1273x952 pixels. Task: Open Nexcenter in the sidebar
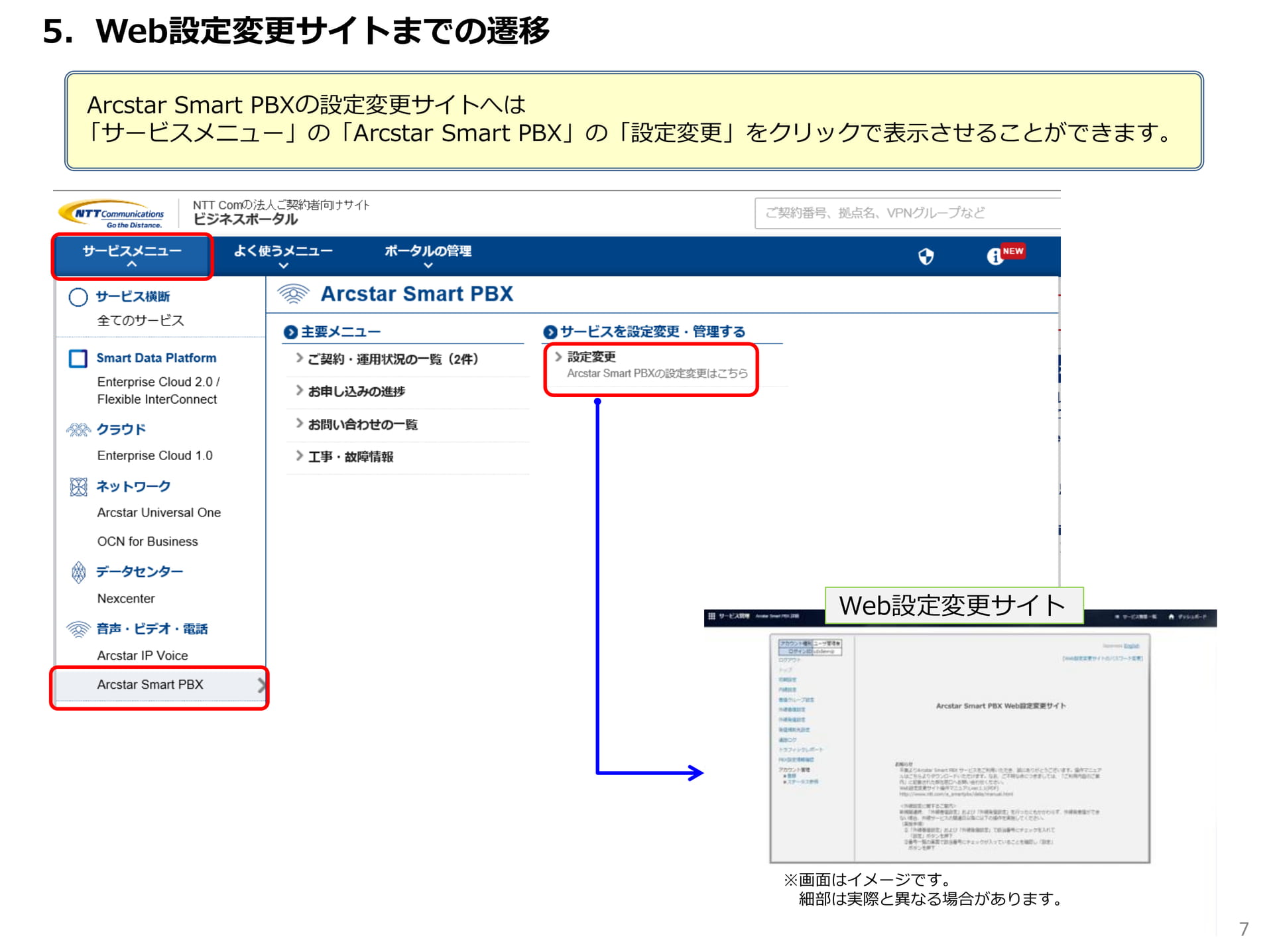coord(126,599)
